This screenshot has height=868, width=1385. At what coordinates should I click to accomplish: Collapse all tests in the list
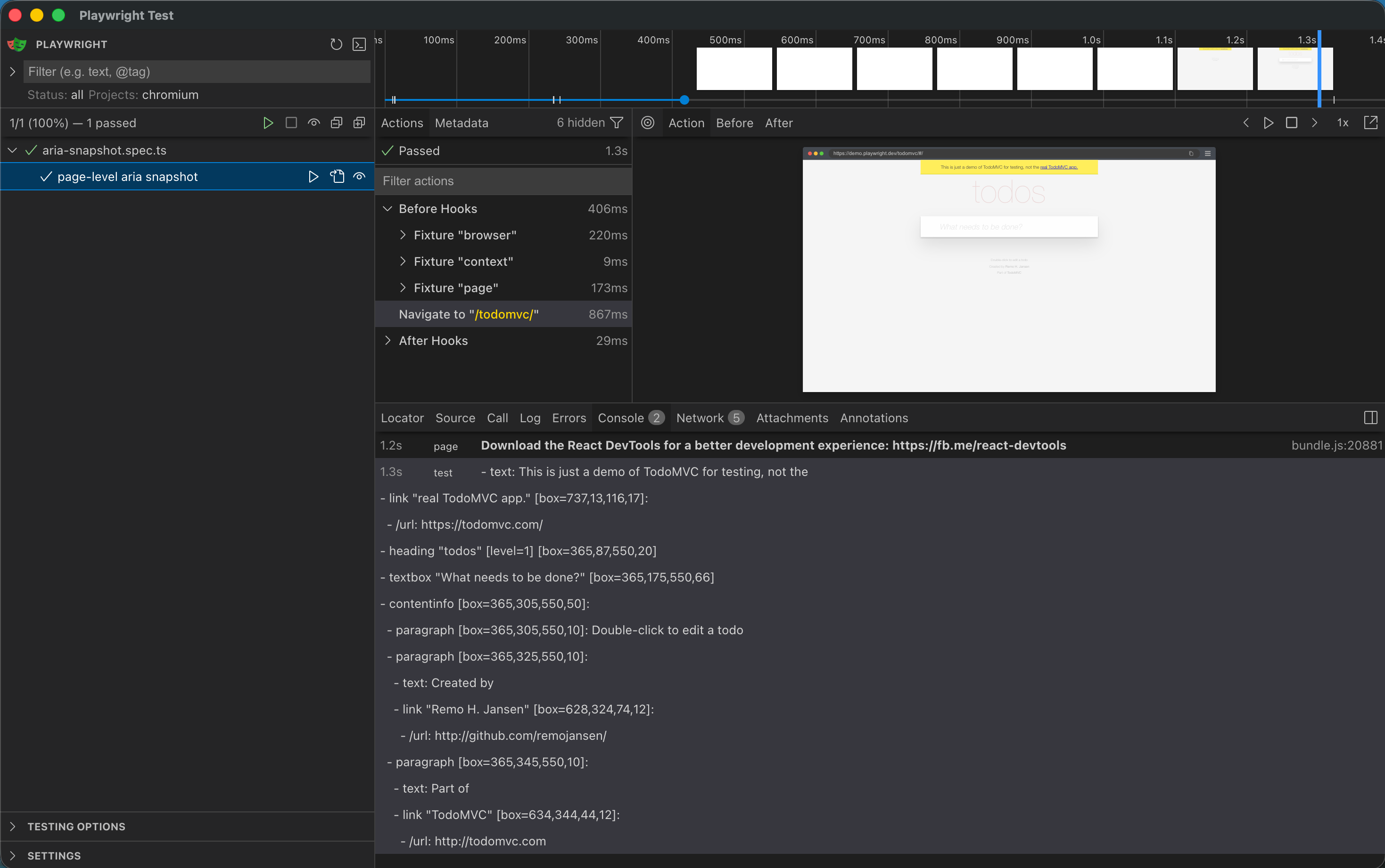click(x=337, y=123)
